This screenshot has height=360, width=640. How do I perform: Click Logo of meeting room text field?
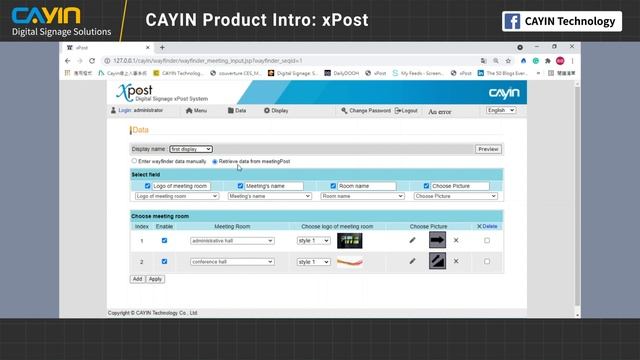181,186
